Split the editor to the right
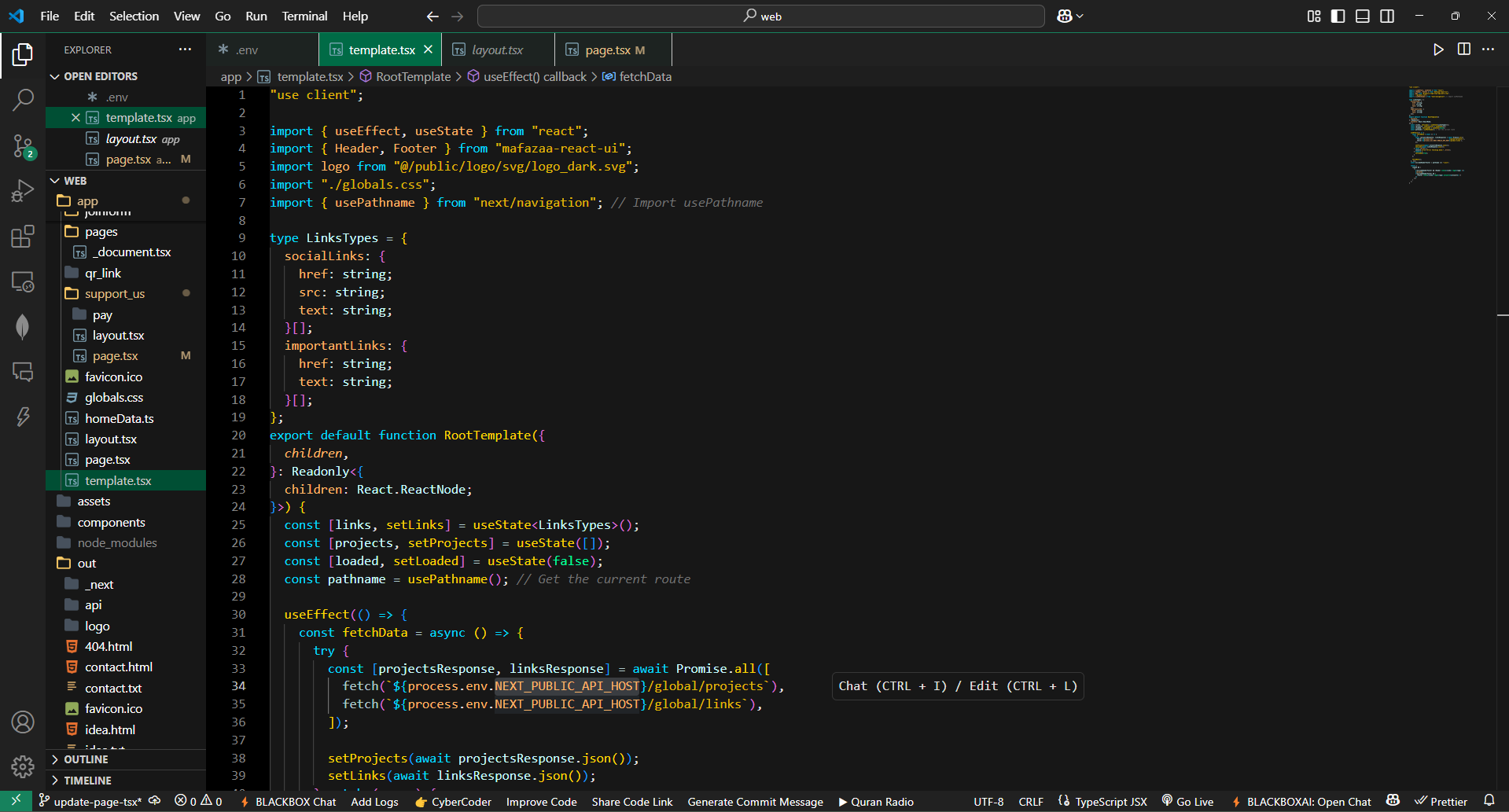Image resolution: width=1509 pixels, height=812 pixels. click(1463, 50)
